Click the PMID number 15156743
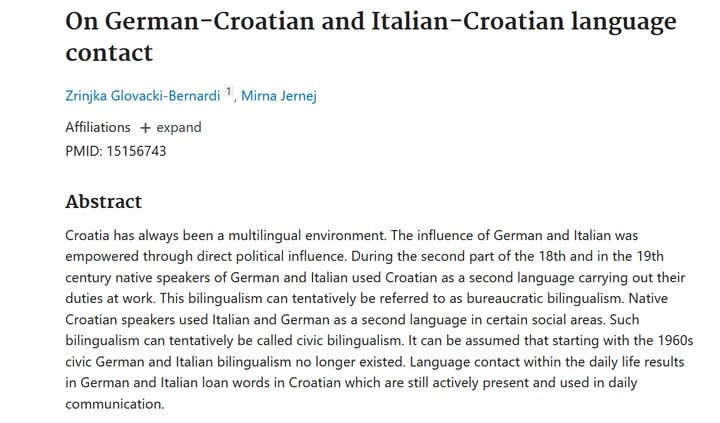This screenshot has height=423, width=720. 136,151
